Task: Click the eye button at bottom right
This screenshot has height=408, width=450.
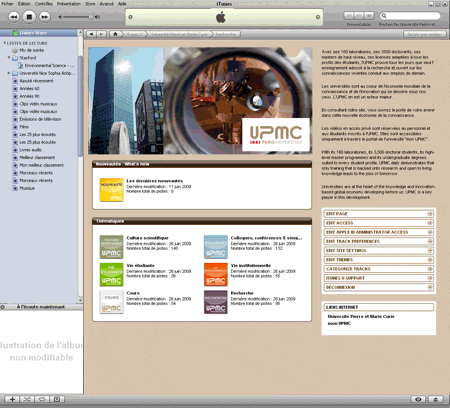Action: [x=418, y=399]
